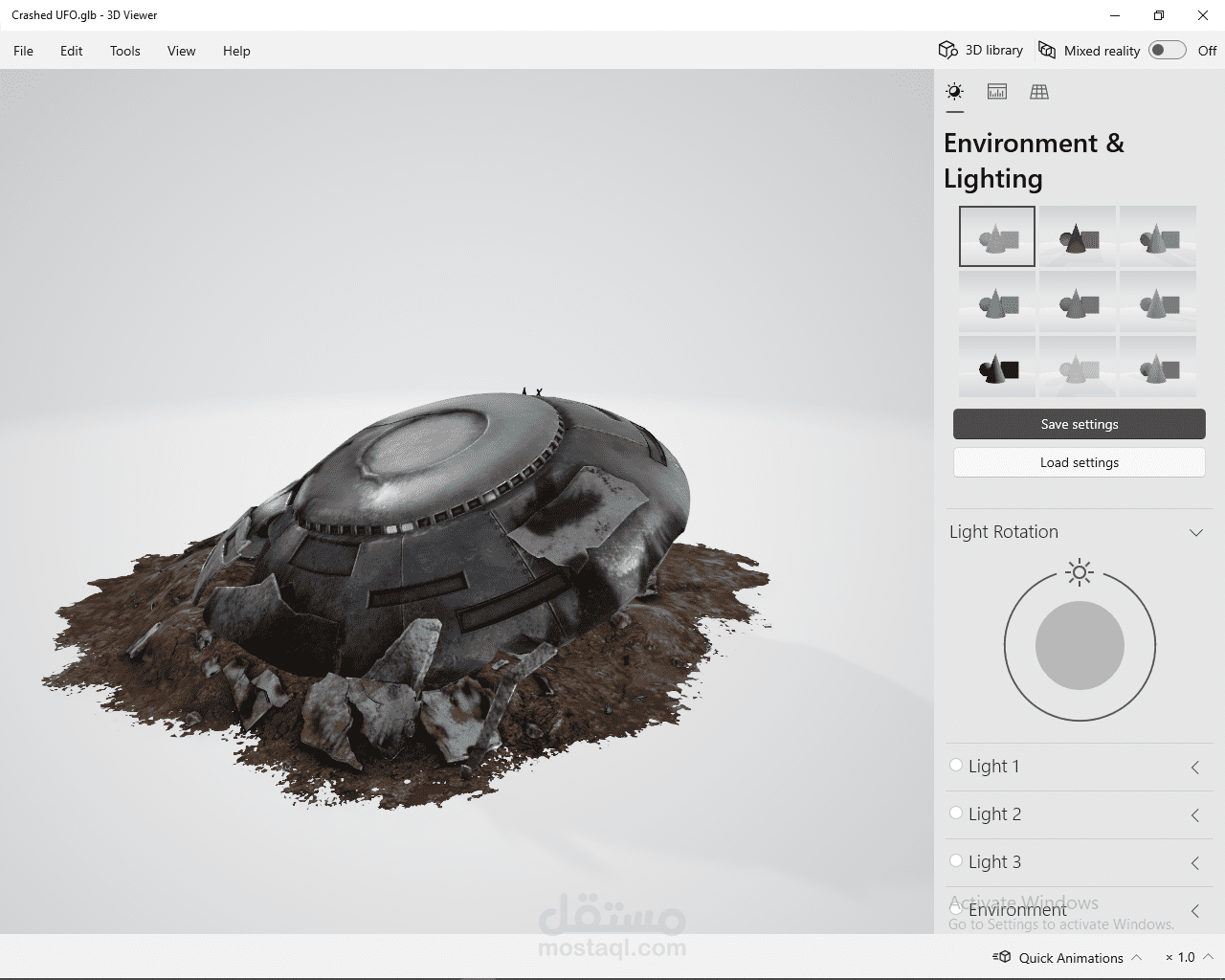Expand the Environment section chevron
The width and height of the screenshot is (1225, 980).
1195,911
